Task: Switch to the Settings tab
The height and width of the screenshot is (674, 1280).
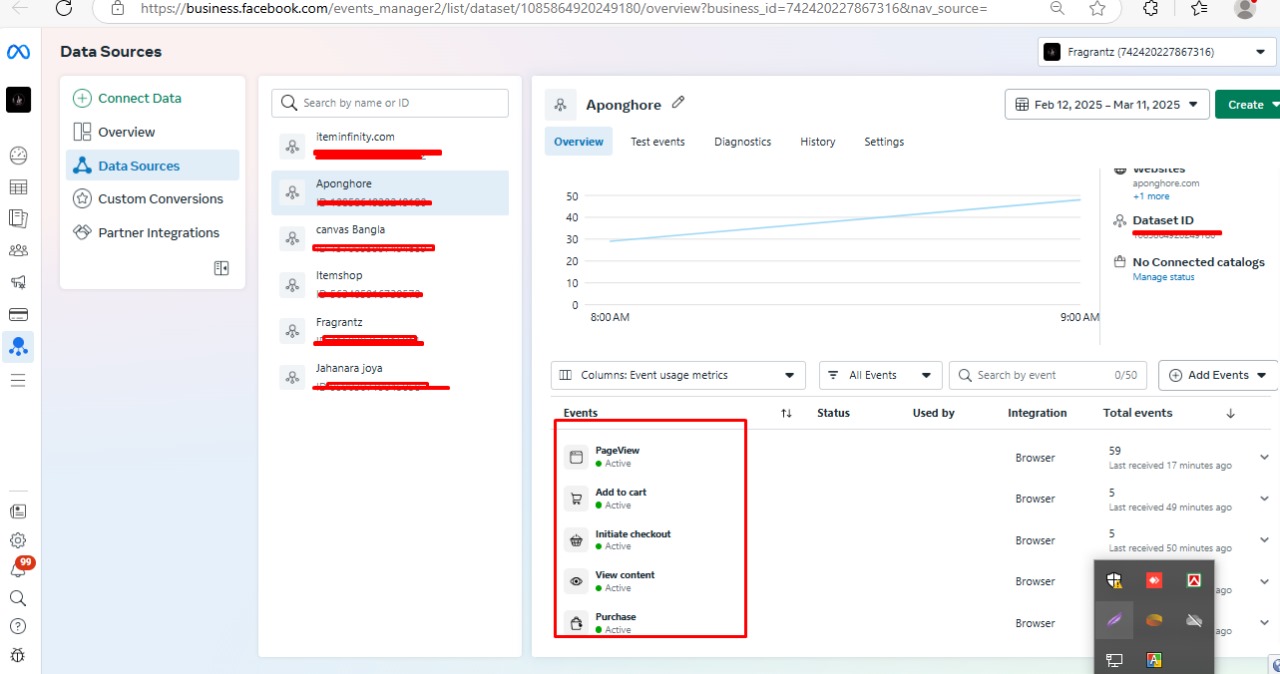Action: tap(884, 142)
